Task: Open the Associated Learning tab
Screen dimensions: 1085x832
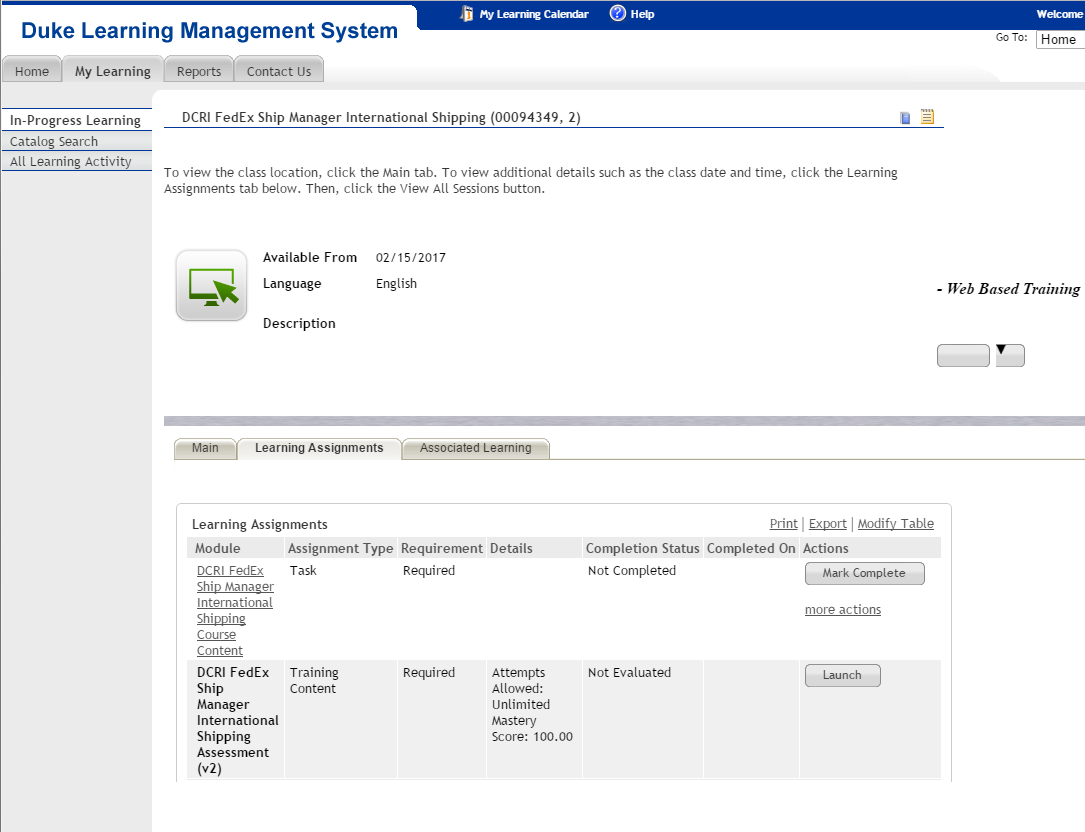Action: coord(475,448)
